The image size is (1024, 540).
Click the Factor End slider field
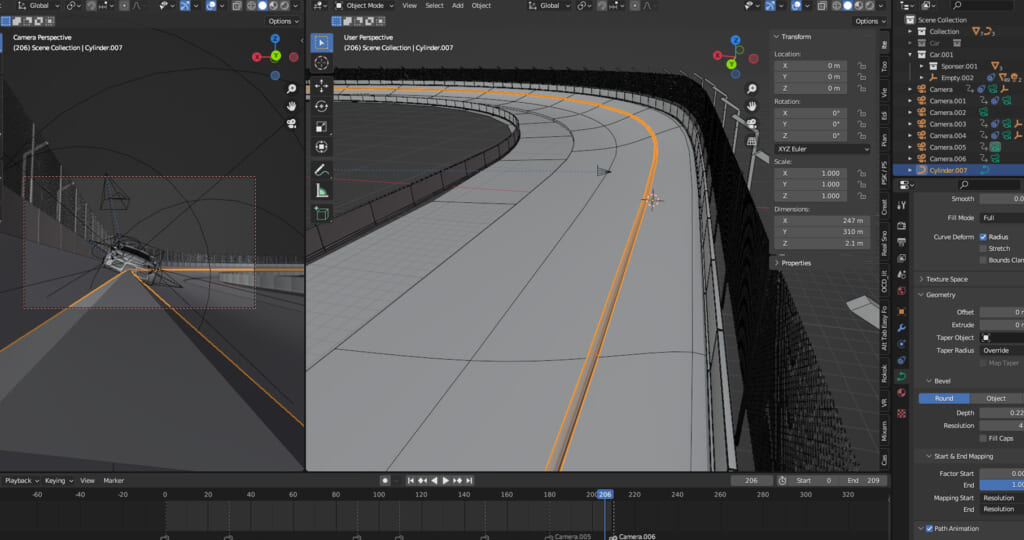(1002, 484)
